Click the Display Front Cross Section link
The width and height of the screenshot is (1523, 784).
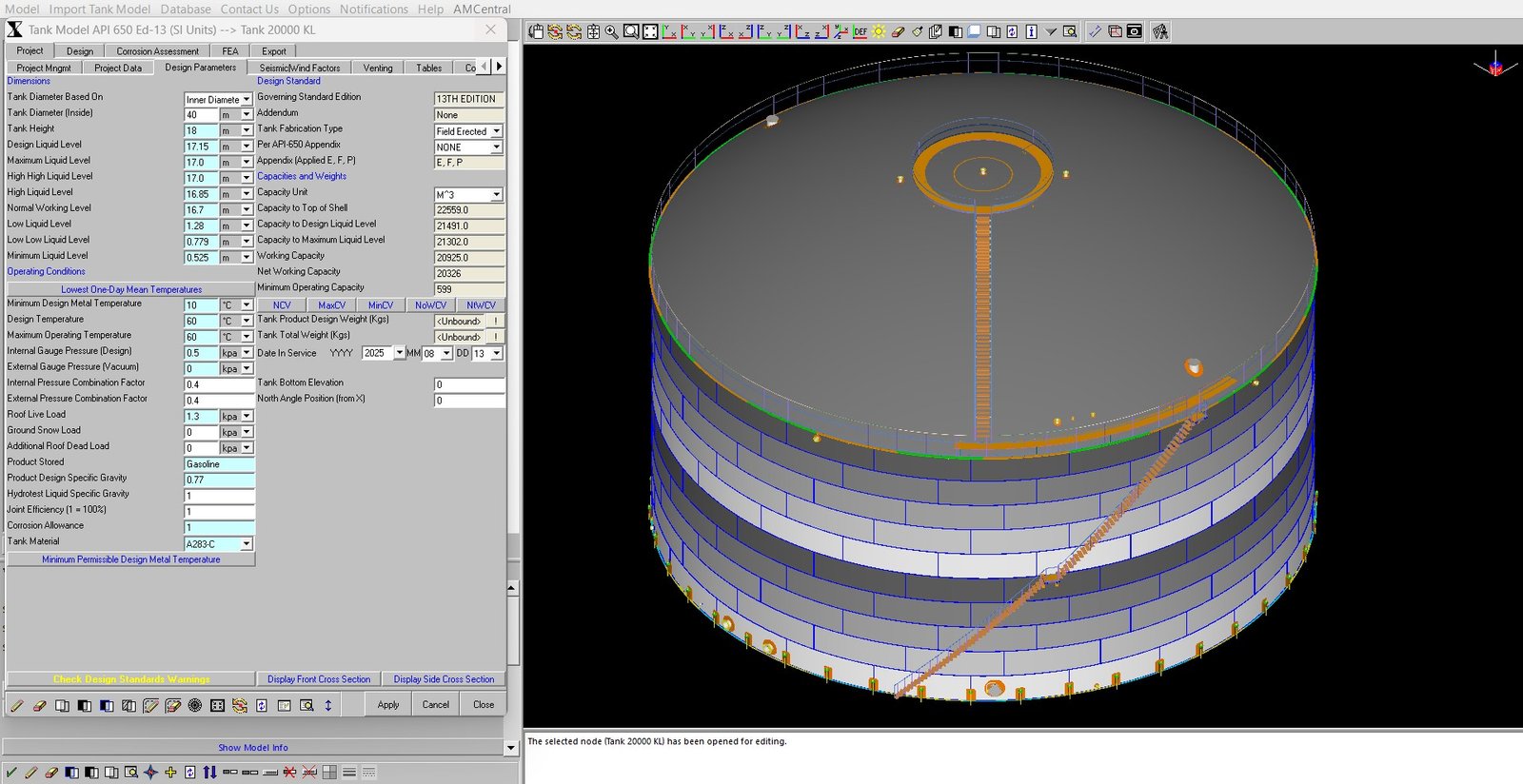click(318, 679)
